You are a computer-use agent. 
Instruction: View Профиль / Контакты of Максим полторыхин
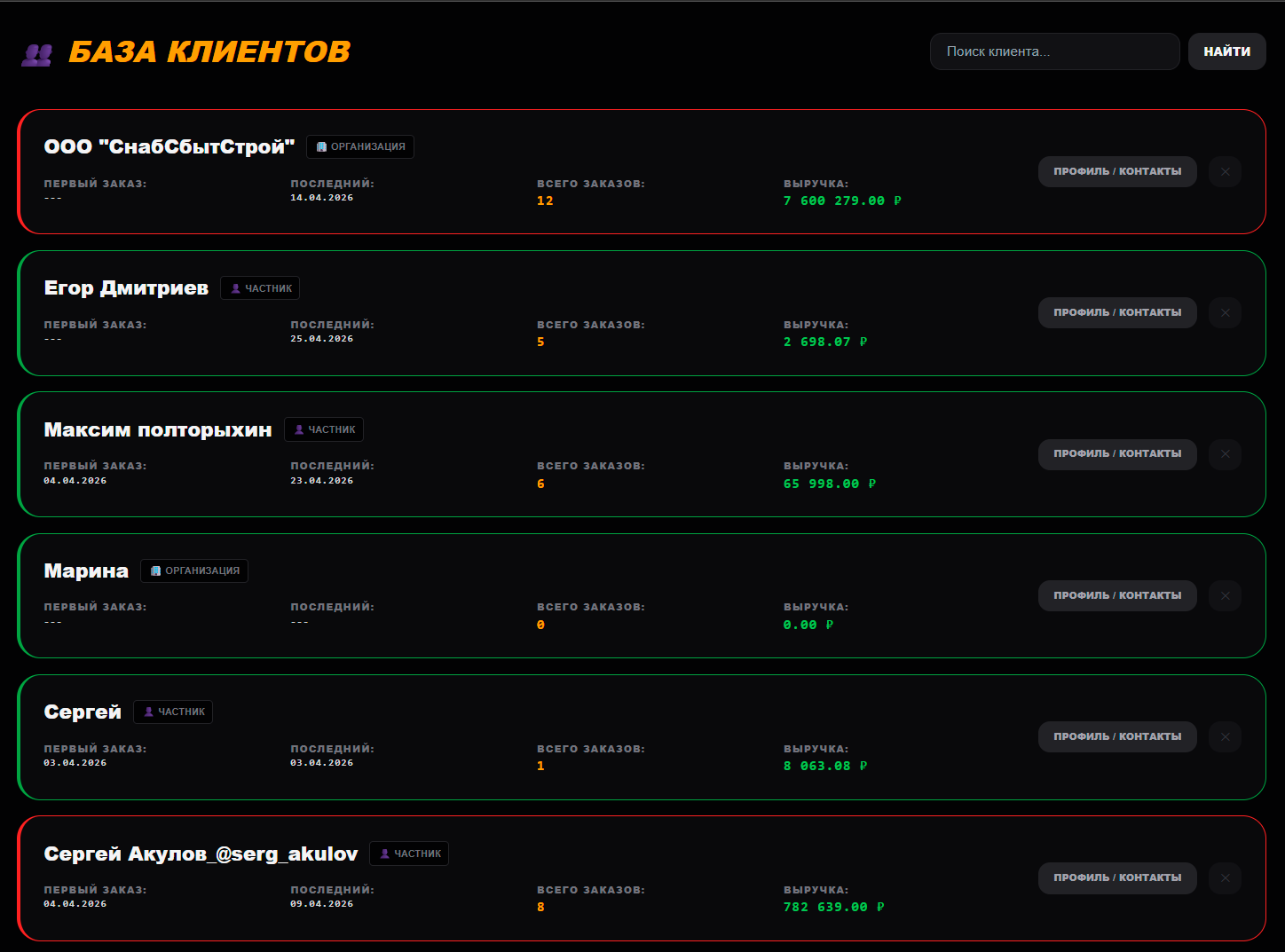(x=1117, y=454)
